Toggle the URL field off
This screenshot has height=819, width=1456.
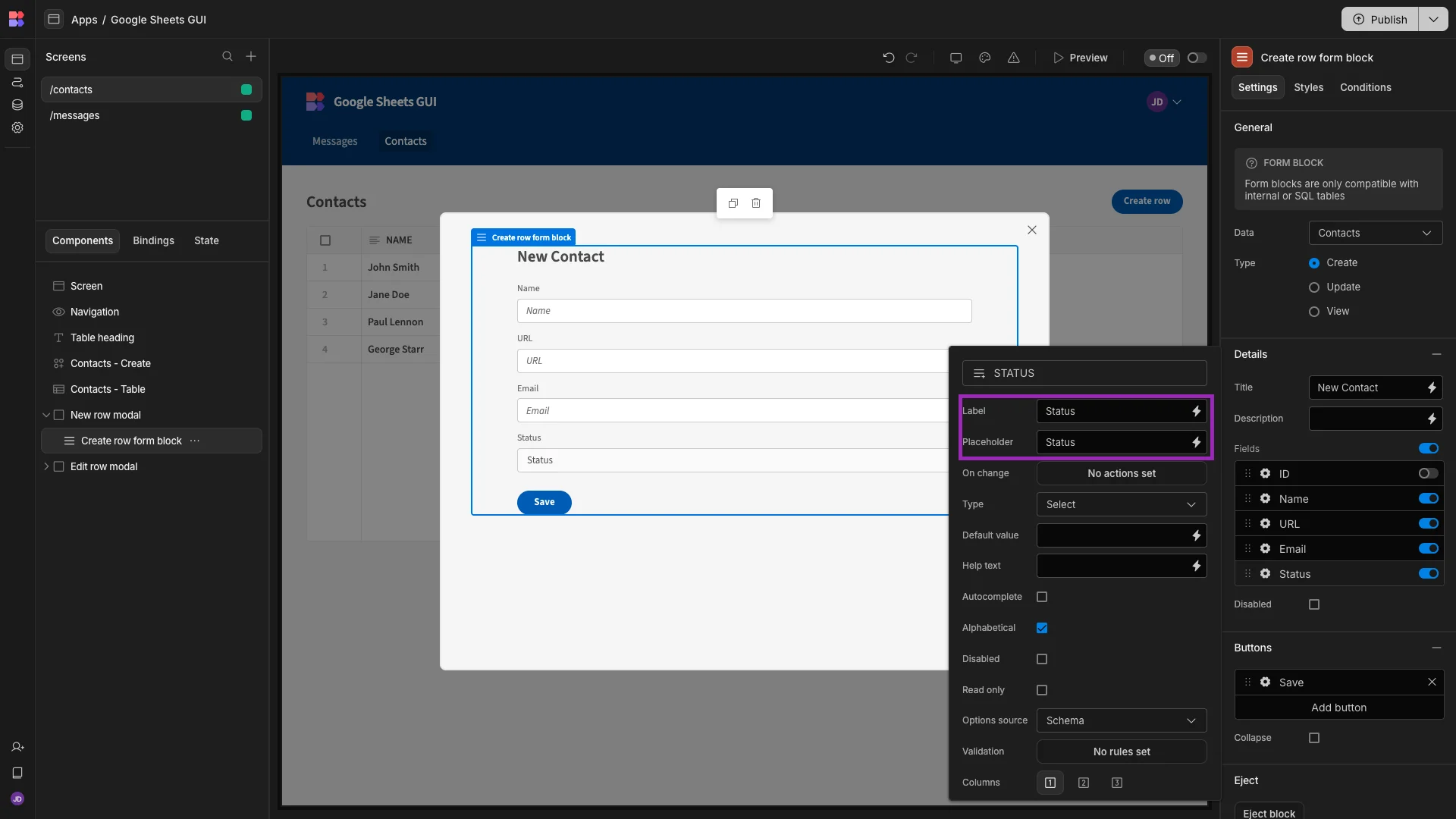(x=1429, y=523)
